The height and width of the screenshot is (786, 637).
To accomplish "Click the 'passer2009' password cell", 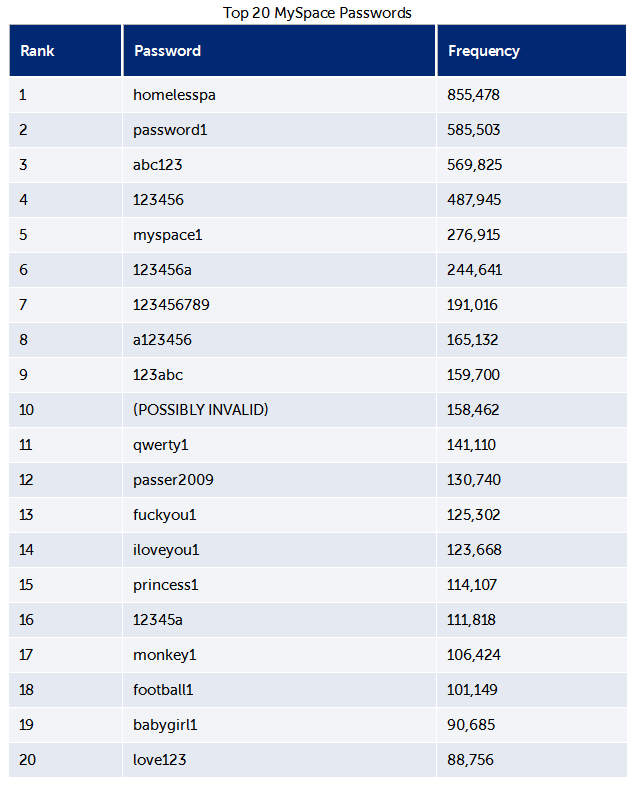I will point(173,480).
